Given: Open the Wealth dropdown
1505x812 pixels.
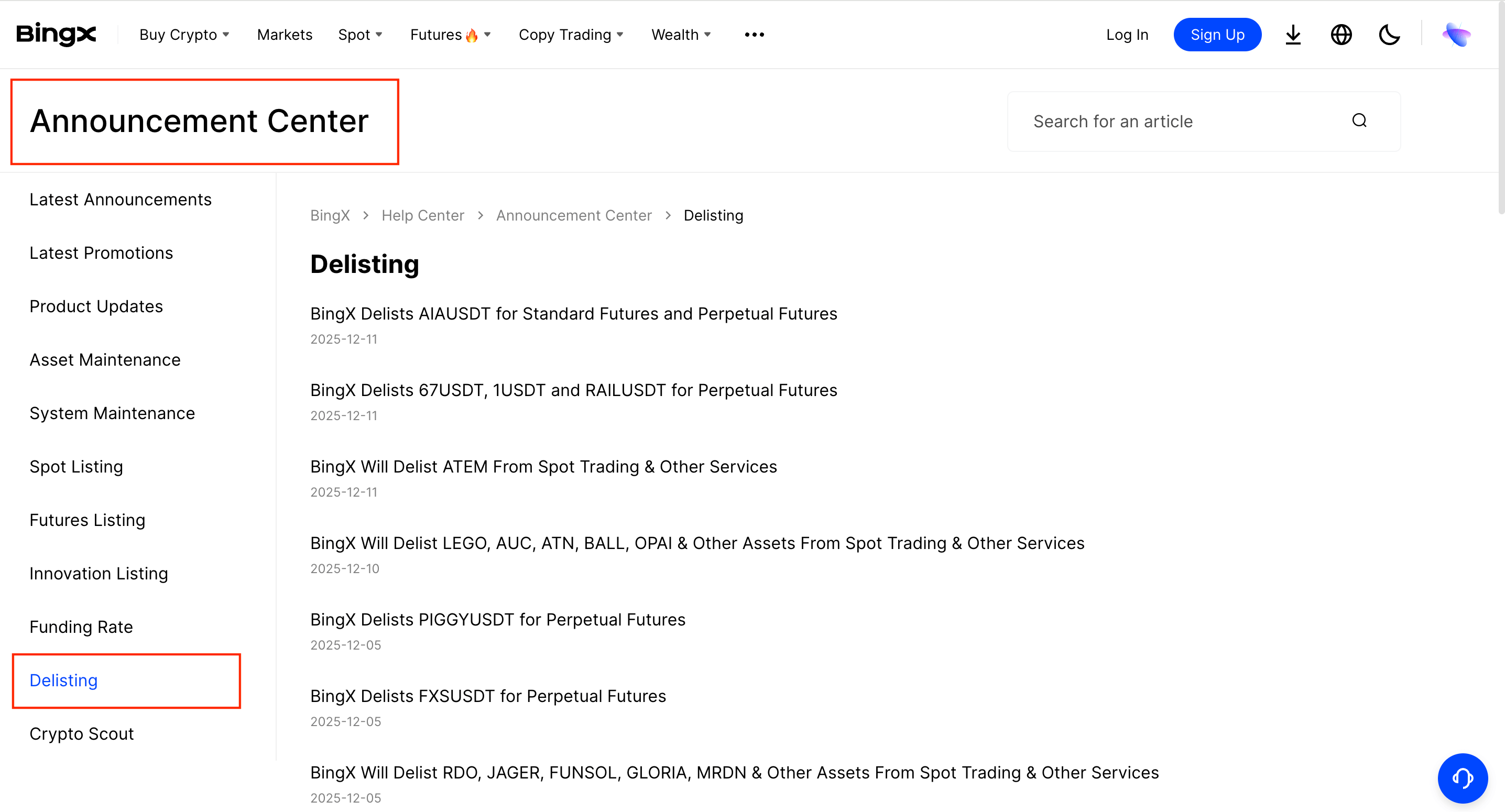Looking at the screenshot, I should click(x=681, y=35).
